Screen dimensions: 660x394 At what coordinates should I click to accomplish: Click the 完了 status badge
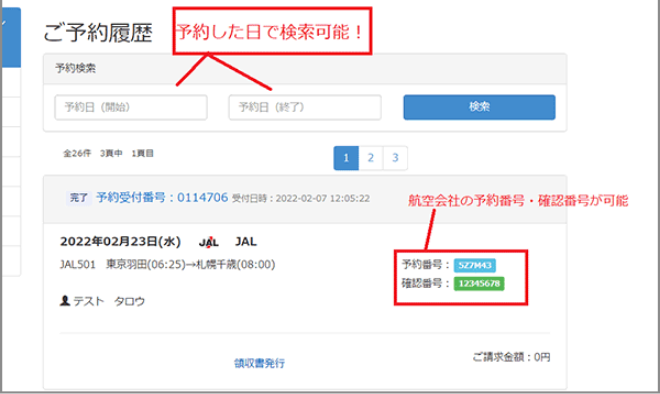click(x=79, y=197)
